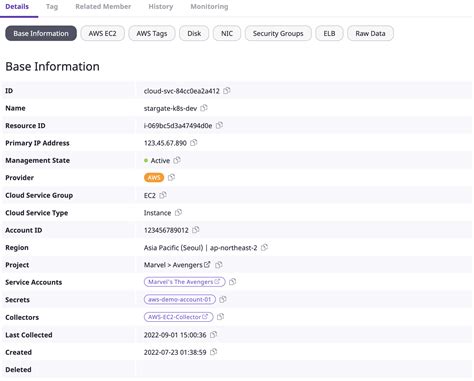Copy the Primary IP Address
474x381 pixels.
click(193, 143)
